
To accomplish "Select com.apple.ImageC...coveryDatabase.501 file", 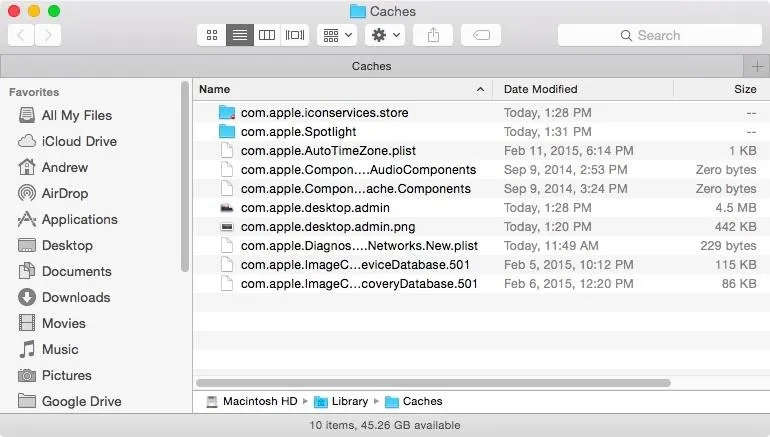I will click(x=359, y=284).
